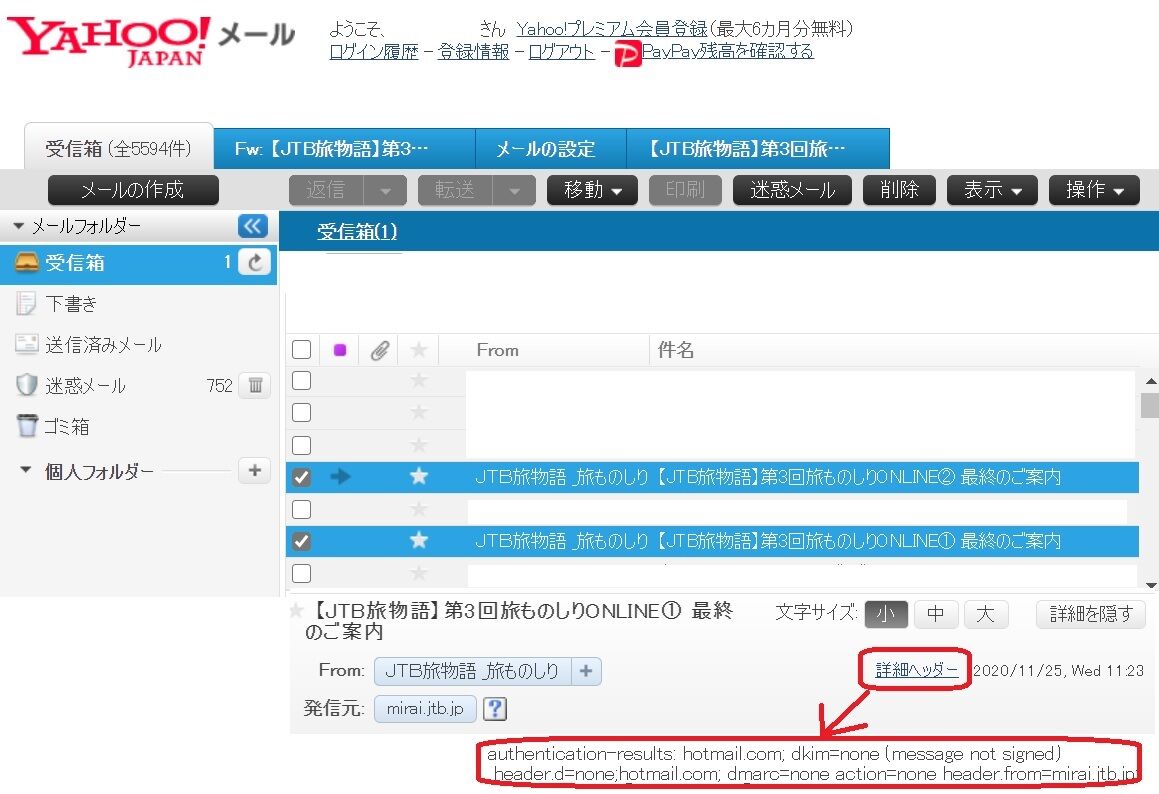Click the 迷惑メール toolbar button

click(x=792, y=190)
